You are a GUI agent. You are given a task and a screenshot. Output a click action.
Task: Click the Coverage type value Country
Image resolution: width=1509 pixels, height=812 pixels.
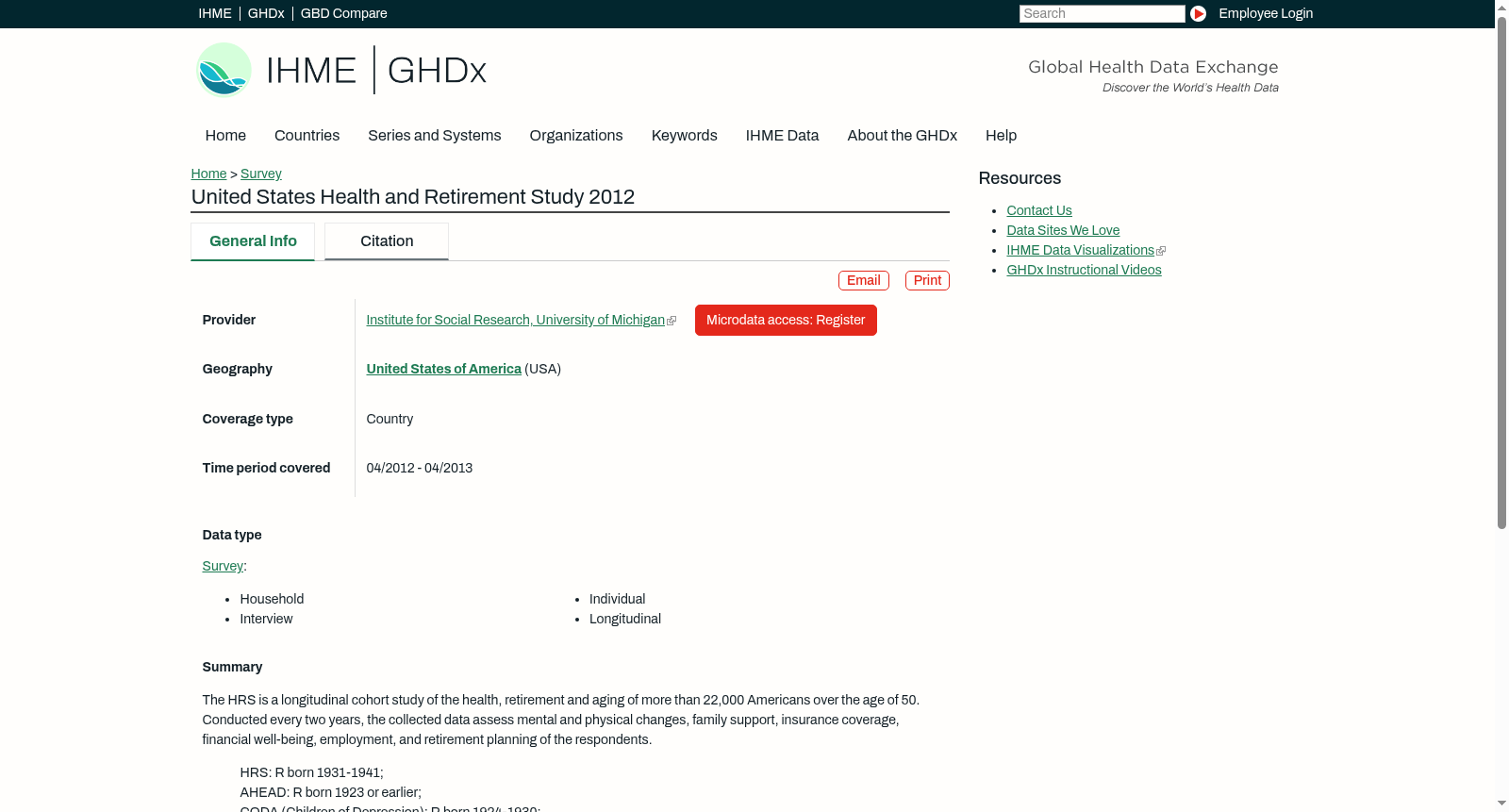(x=390, y=419)
